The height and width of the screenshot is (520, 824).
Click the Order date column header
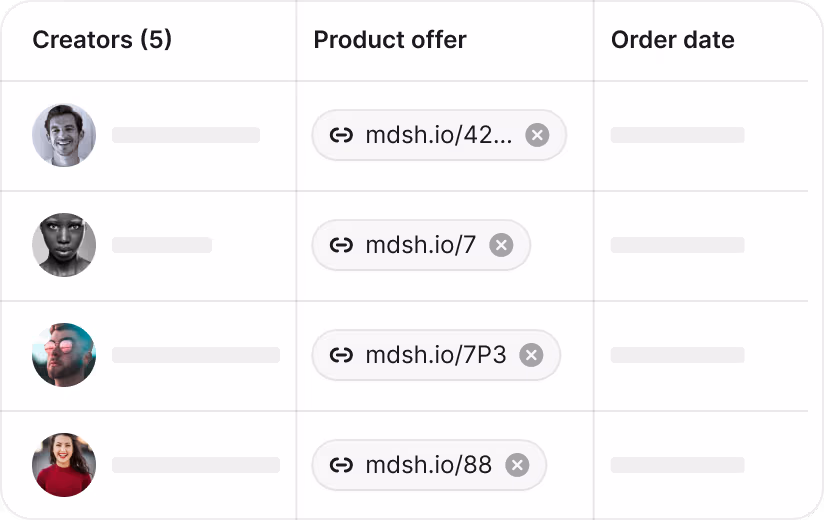coord(673,40)
